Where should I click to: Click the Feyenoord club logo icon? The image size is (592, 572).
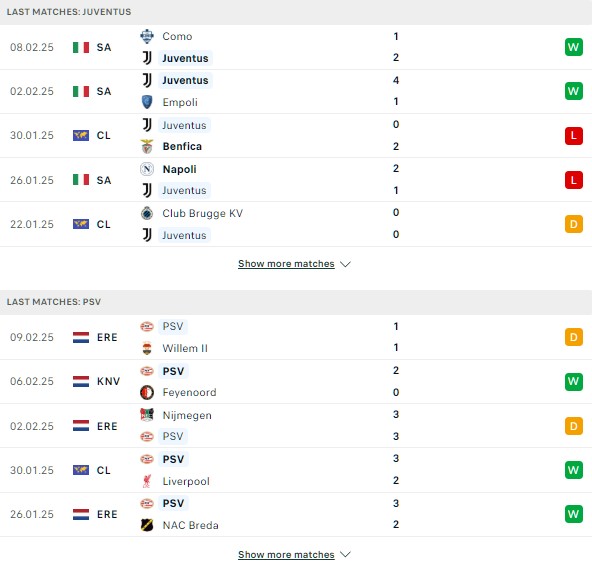pos(147,392)
